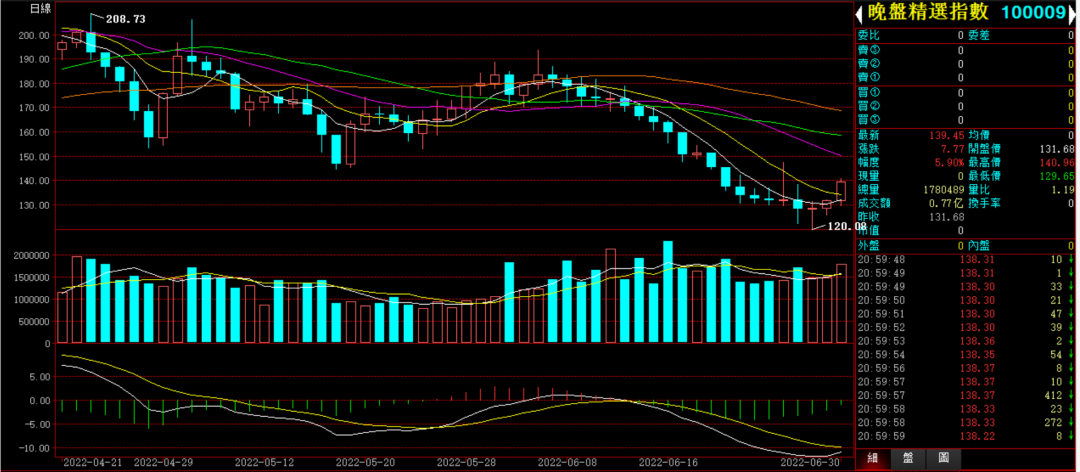Click the 內盤 label

click(978, 245)
